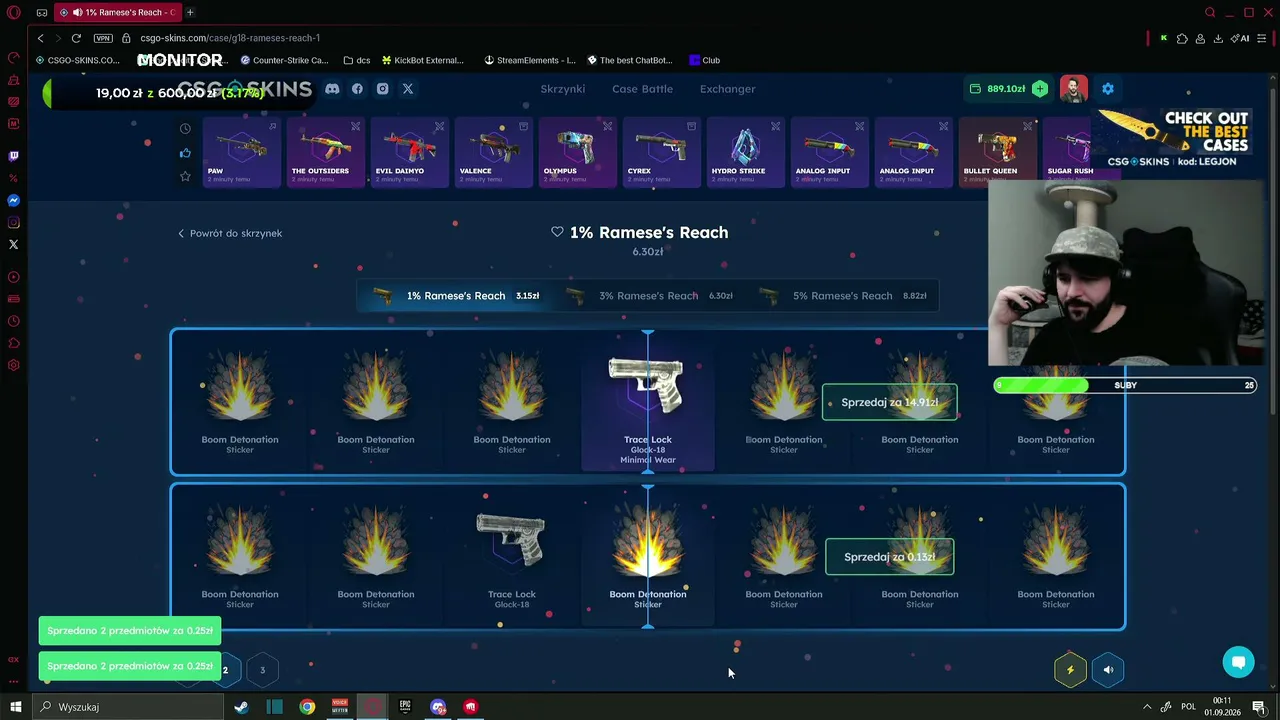View the CYREX drop card
The image size is (1280, 720).
click(x=661, y=152)
